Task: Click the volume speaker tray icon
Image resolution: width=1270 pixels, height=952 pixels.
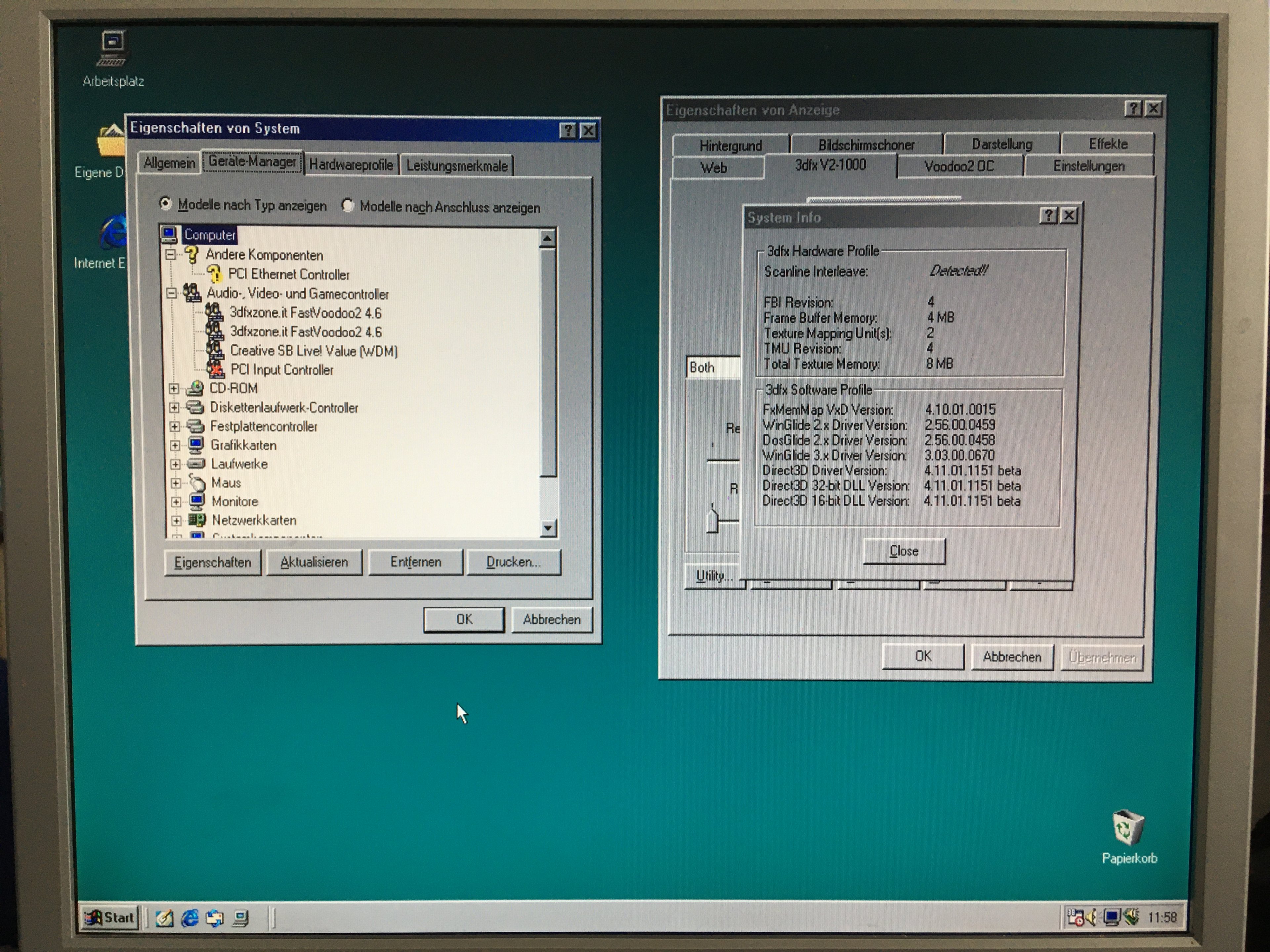Action: point(1091,917)
